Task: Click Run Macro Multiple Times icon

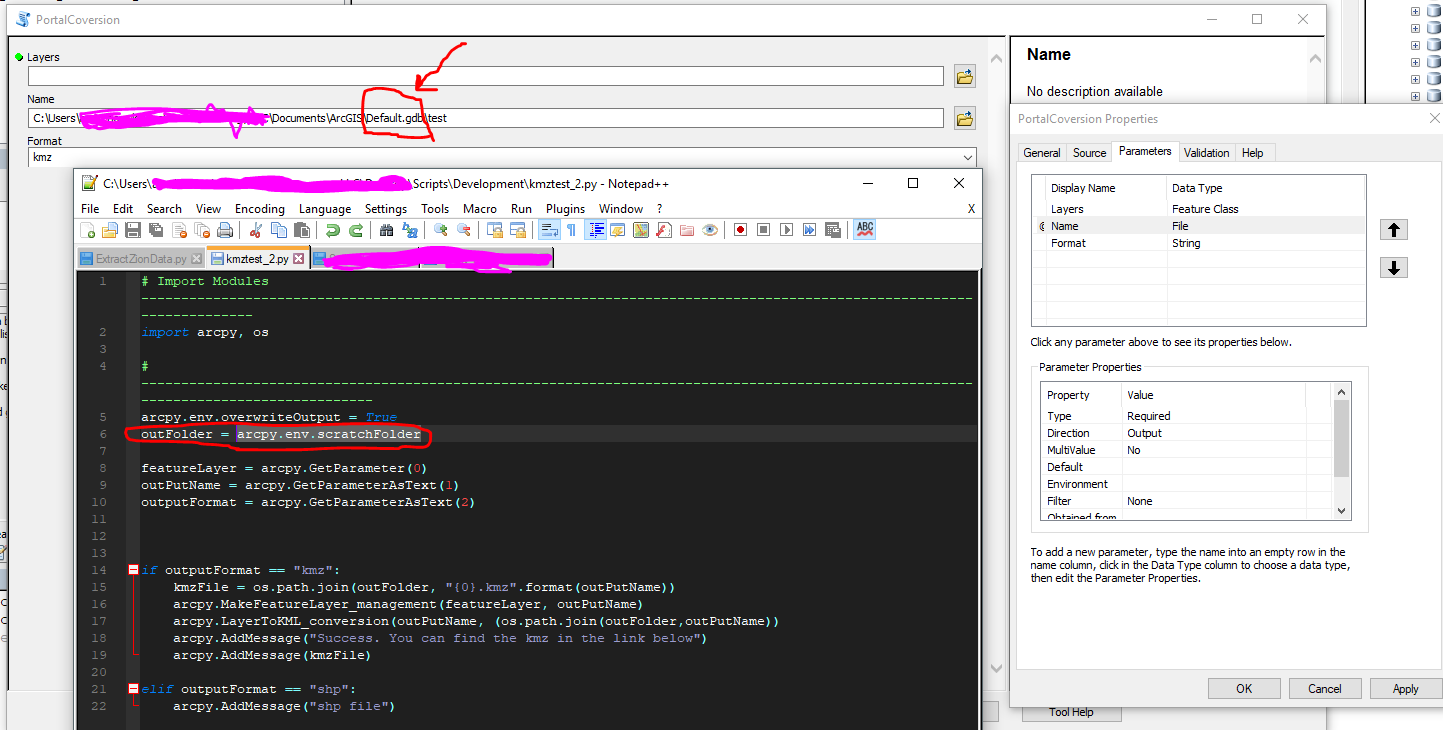Action: [809, 230]
